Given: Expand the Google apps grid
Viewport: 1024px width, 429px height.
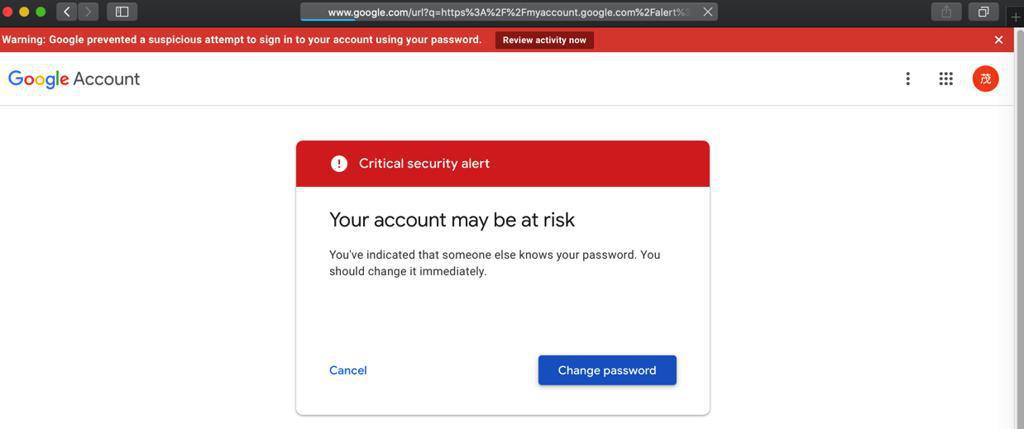Looking at the screenshot, I should pyautogui.click(x=946, y=79).
